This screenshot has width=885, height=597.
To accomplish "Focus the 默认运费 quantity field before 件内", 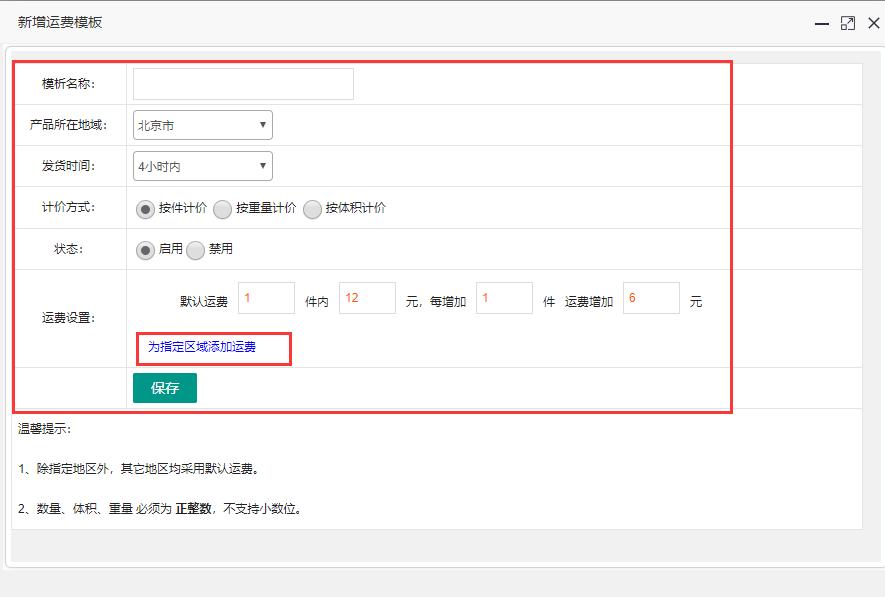I will coord(266,298).
